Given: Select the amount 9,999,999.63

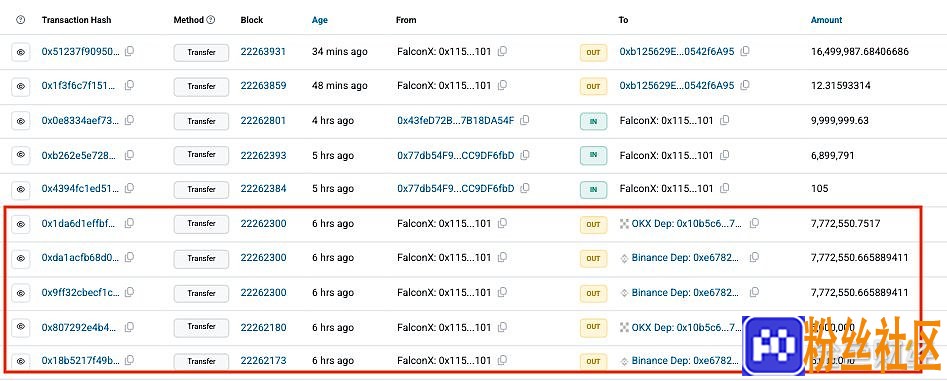Looking at the screenshot, I should 839,120.
